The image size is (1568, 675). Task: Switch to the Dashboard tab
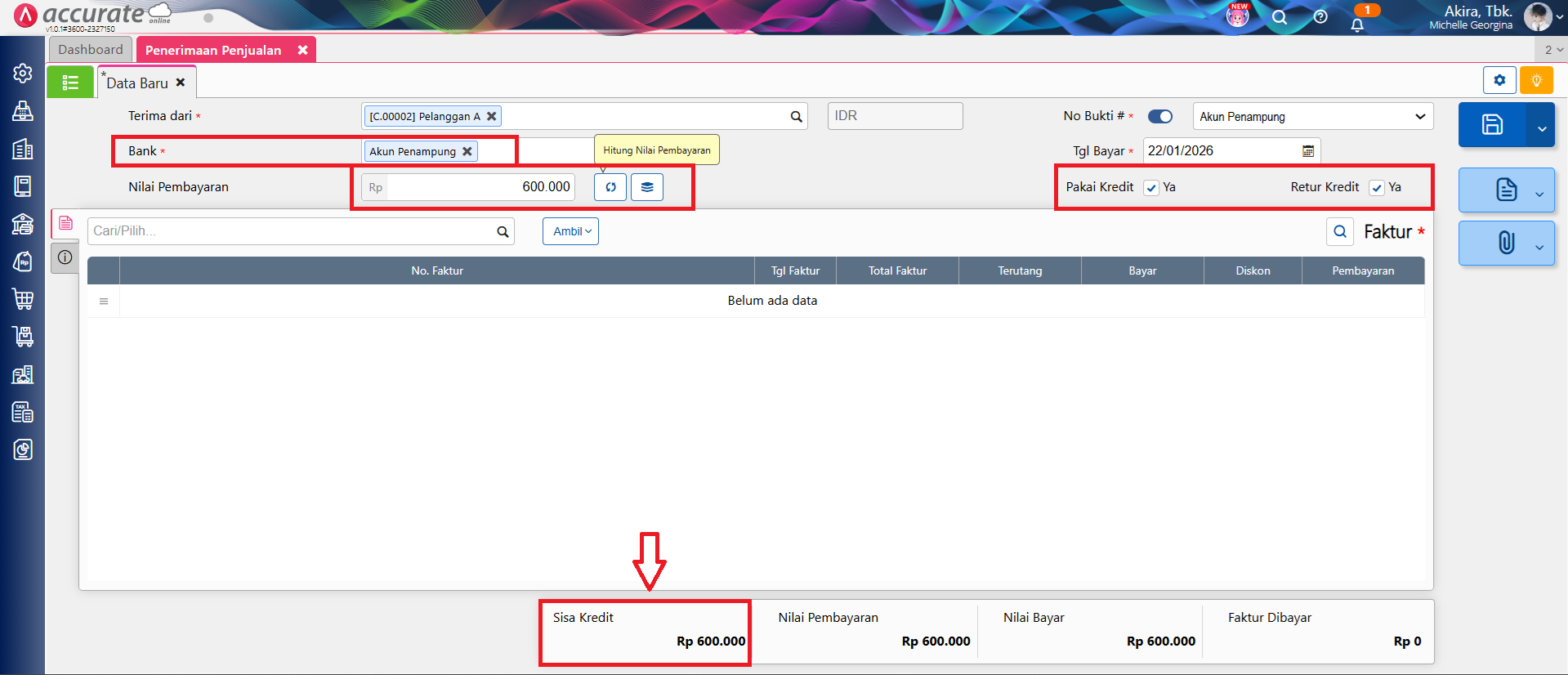tap(91, 50)
